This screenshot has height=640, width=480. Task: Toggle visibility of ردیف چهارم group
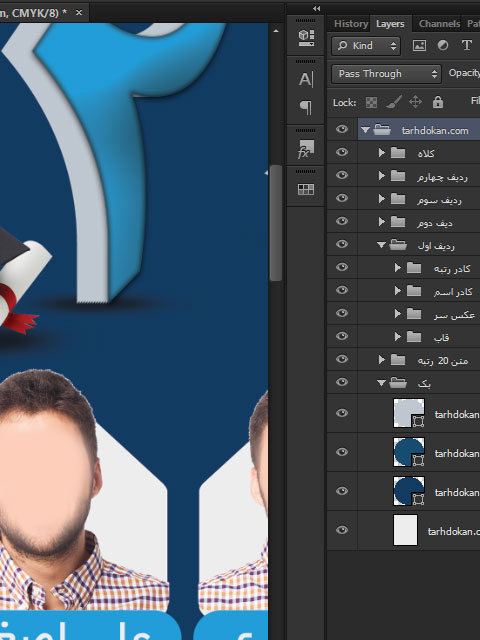click(342, 175)
